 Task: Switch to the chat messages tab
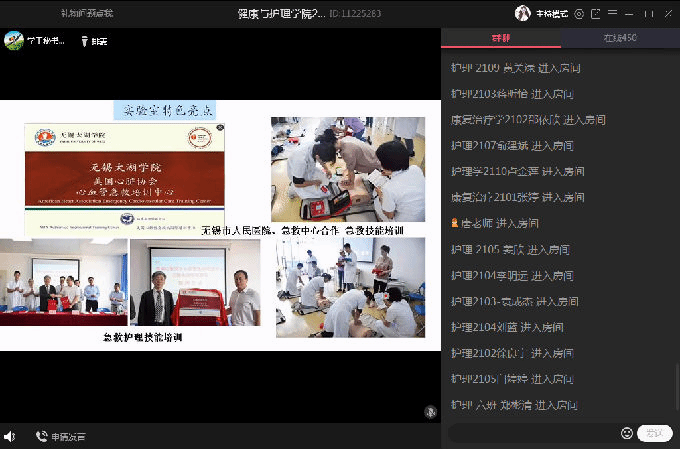(500, 38)
